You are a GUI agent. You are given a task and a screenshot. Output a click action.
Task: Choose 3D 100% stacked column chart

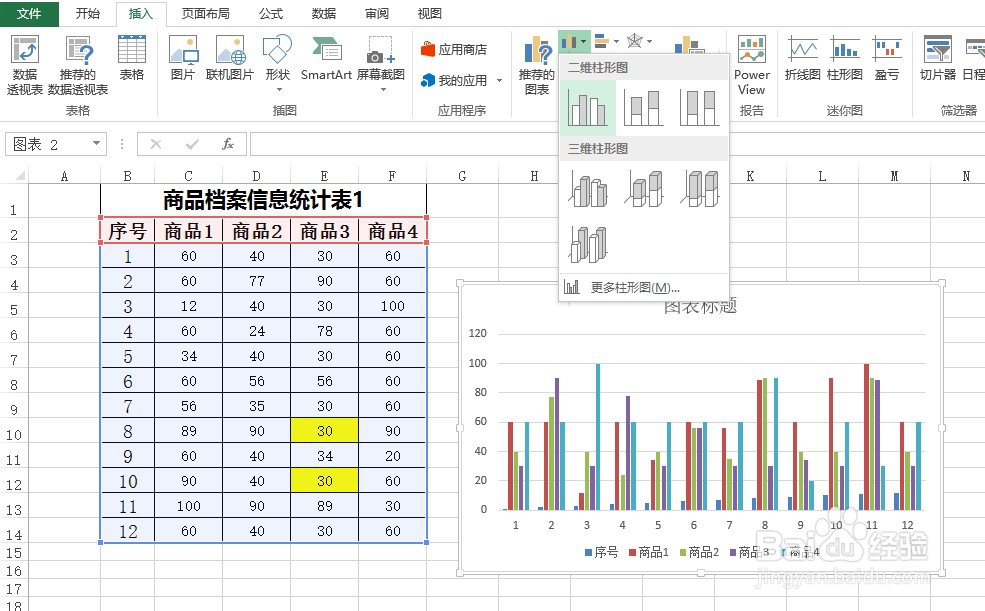(x=699, y=190)
